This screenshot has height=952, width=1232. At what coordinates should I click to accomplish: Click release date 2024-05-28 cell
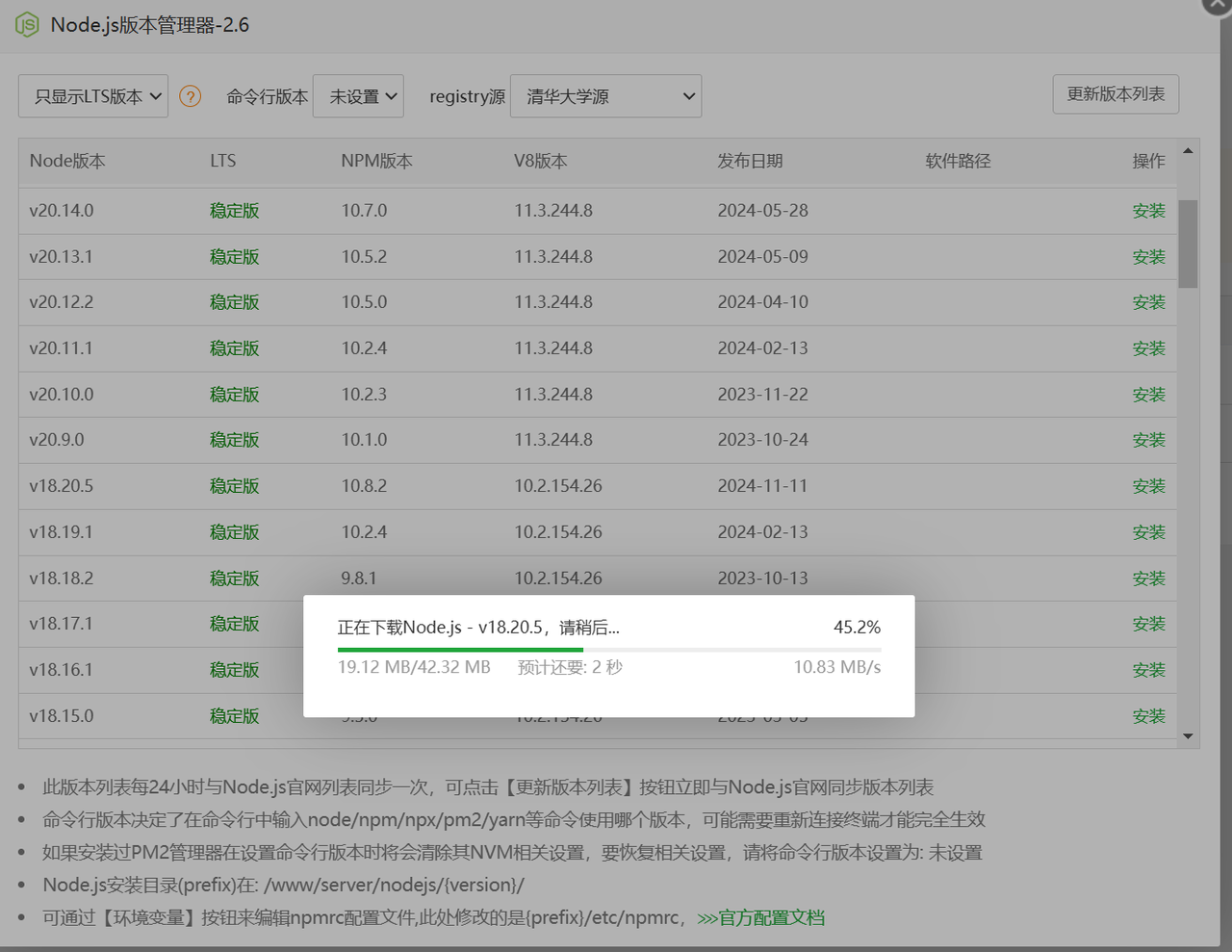pos(762,211)
